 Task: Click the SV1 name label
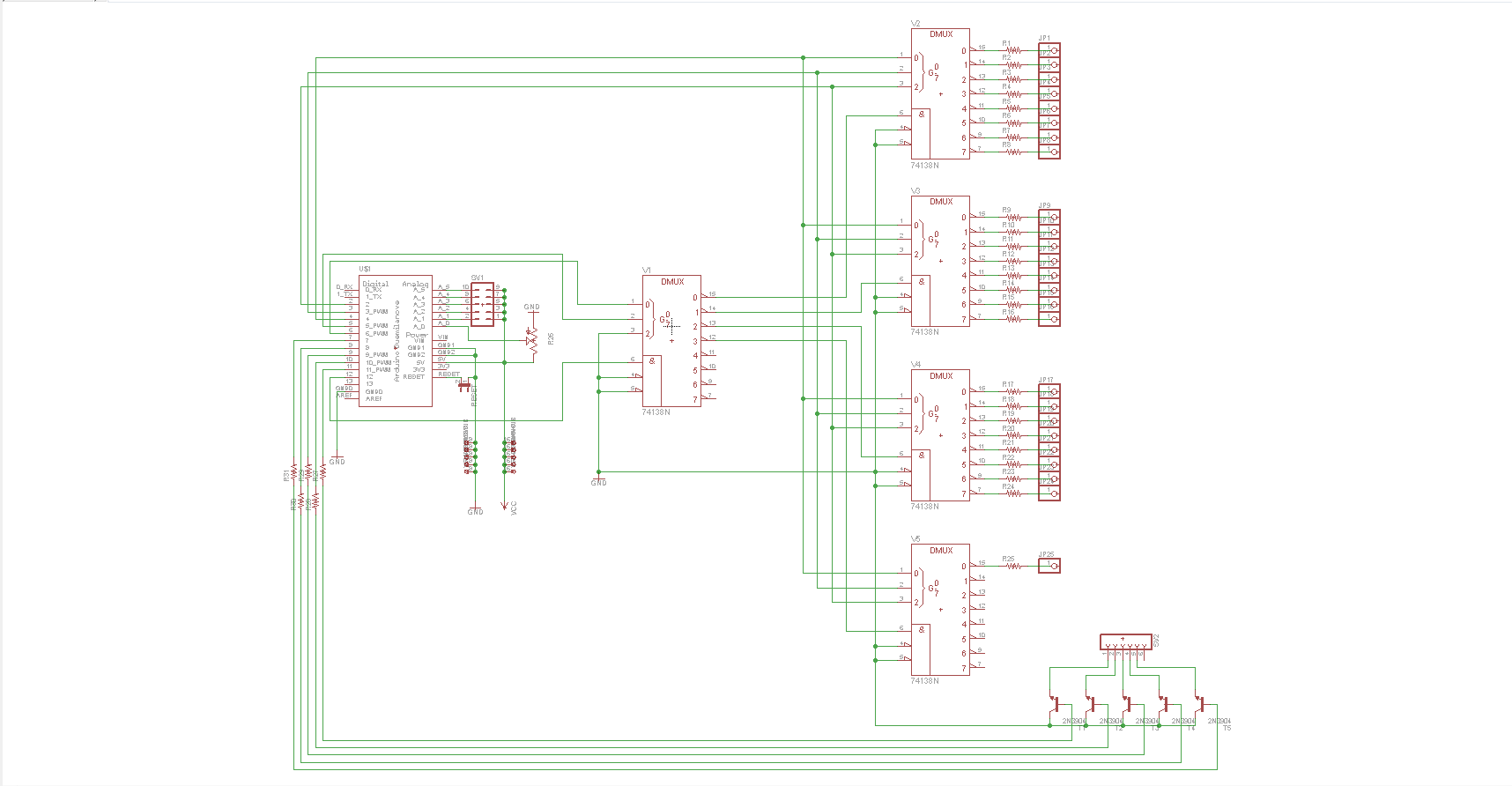[x=478, y=278]
